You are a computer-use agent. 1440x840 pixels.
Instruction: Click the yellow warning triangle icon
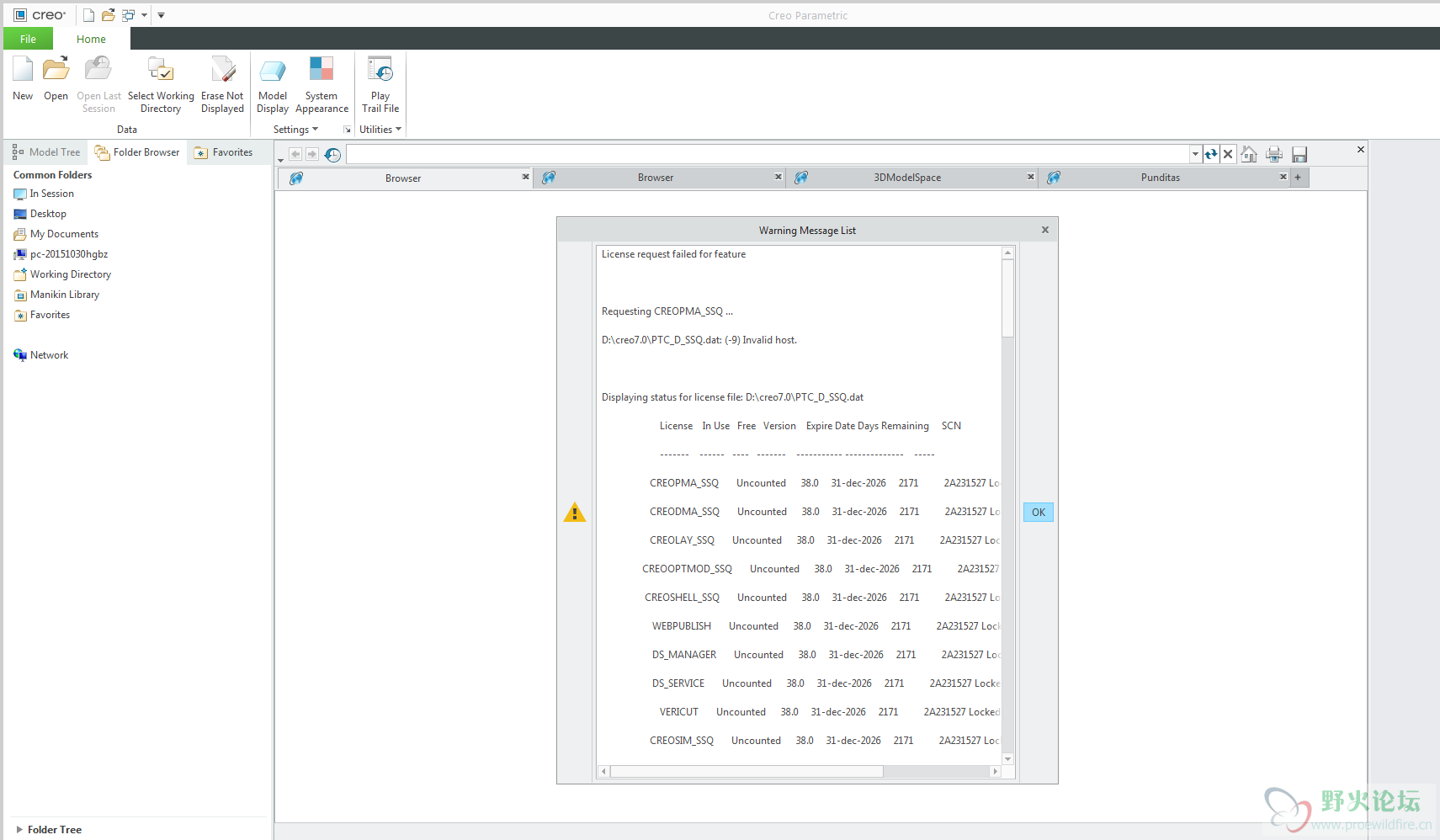pos(575,512)
